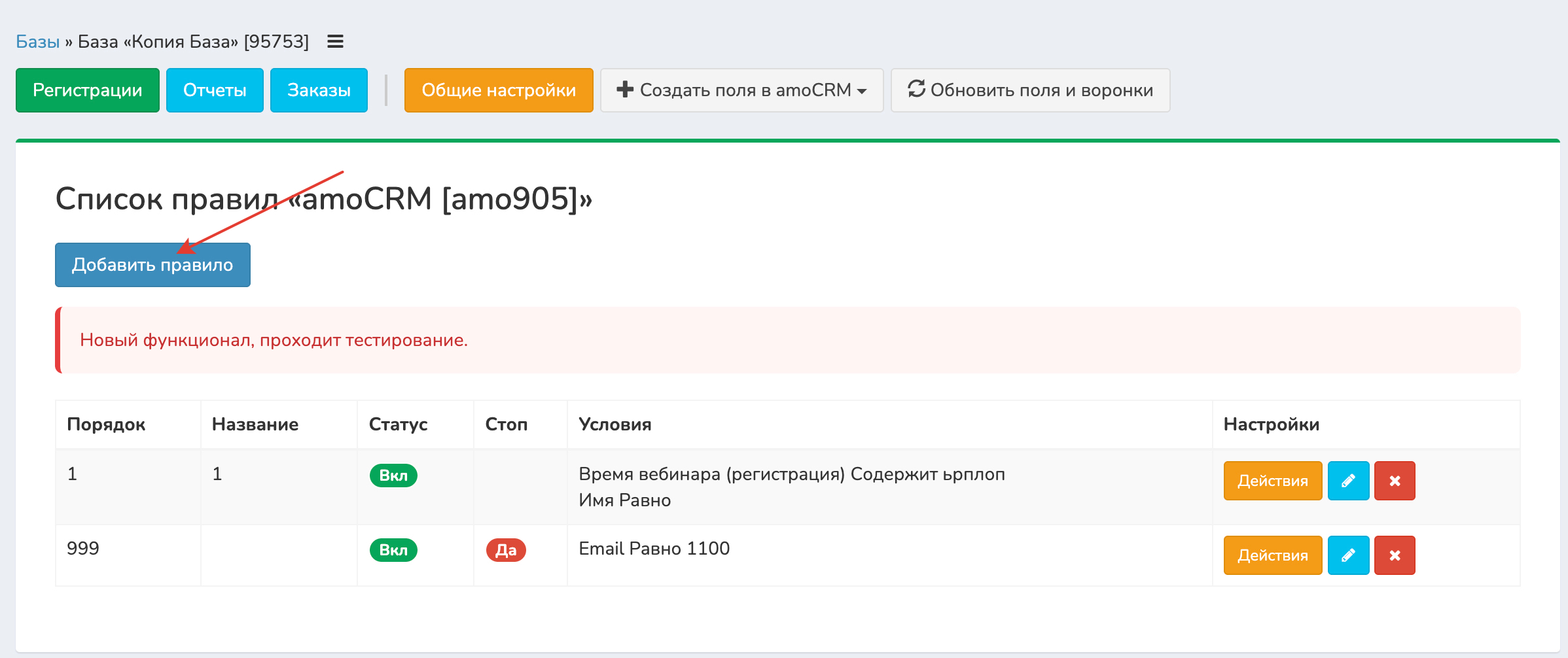Screen dimensions: 1568x658
Task: Open the Заказы section
Action: click(x=319, y=90)
